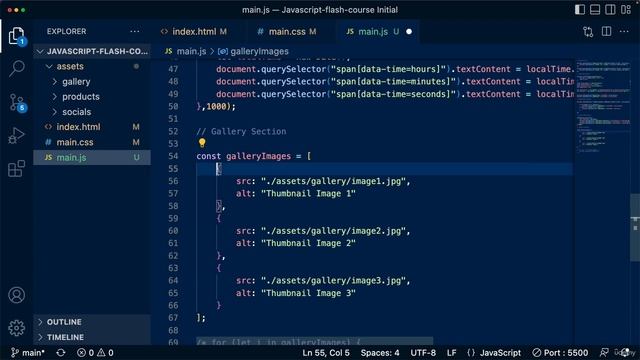Open index.html in the explorer
The width and height of the screenshot is (640, 360).
(x=92, y=127)
